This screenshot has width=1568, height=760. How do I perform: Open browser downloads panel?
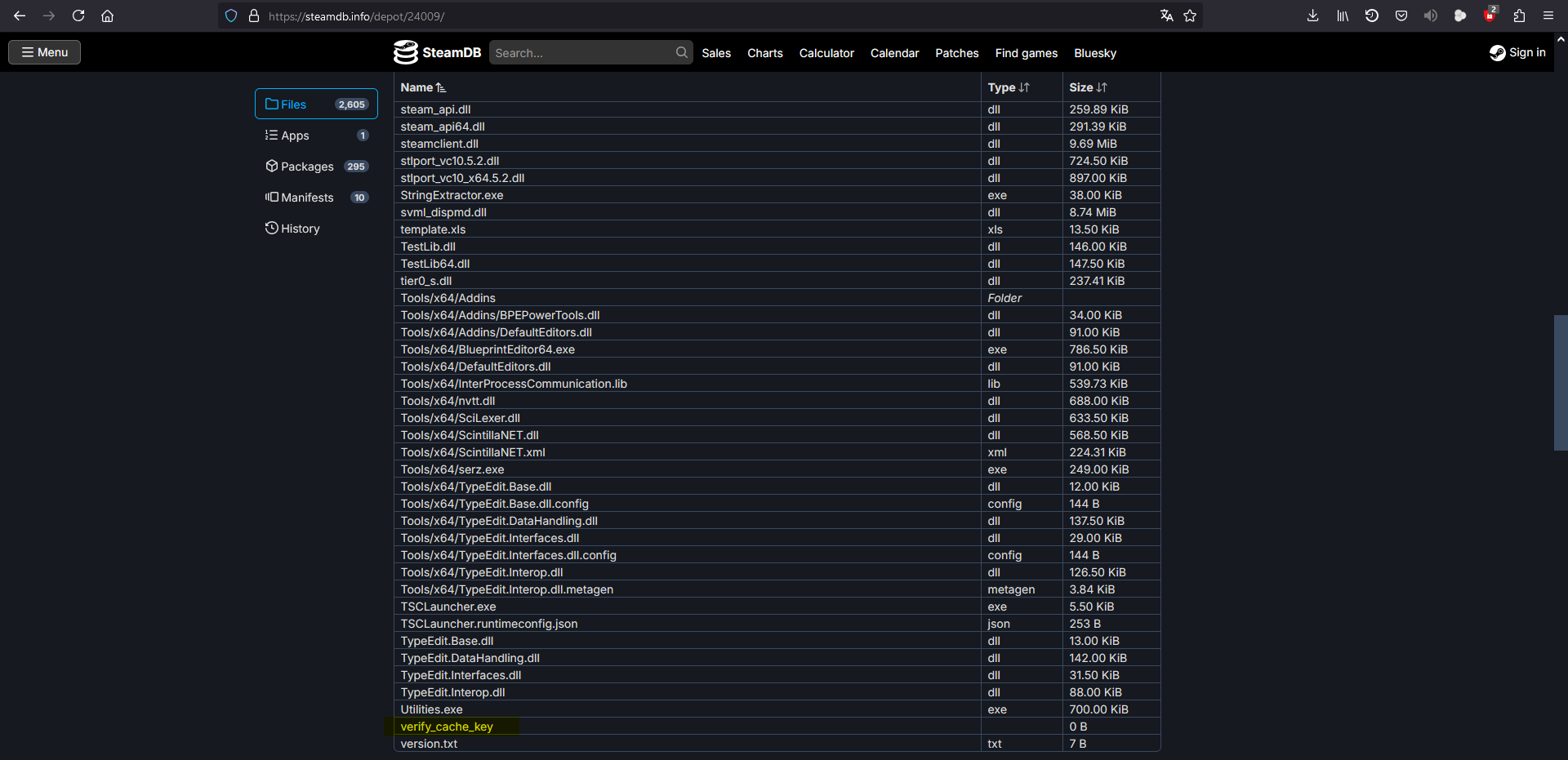point(1312,16)
